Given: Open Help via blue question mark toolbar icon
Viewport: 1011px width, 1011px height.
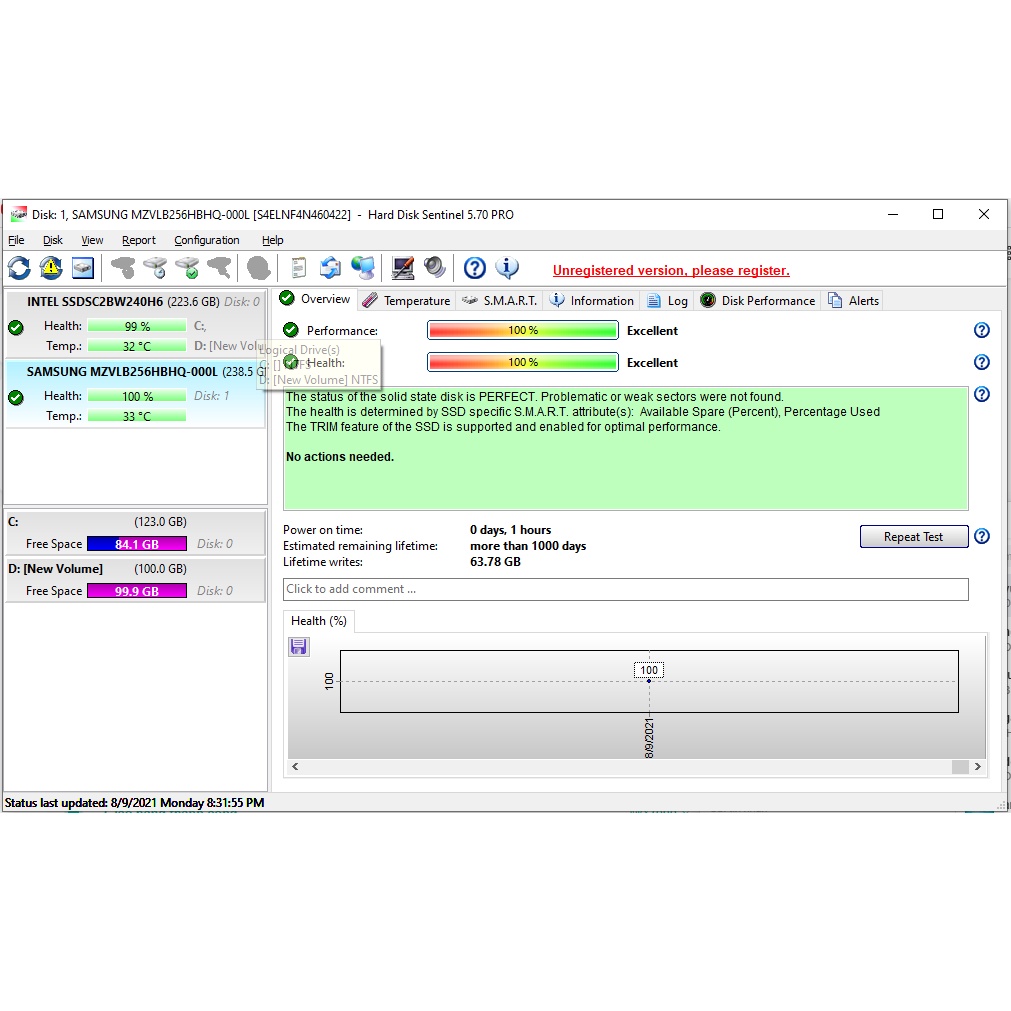Looking at the screenshot, I should [x=475, y=268].
